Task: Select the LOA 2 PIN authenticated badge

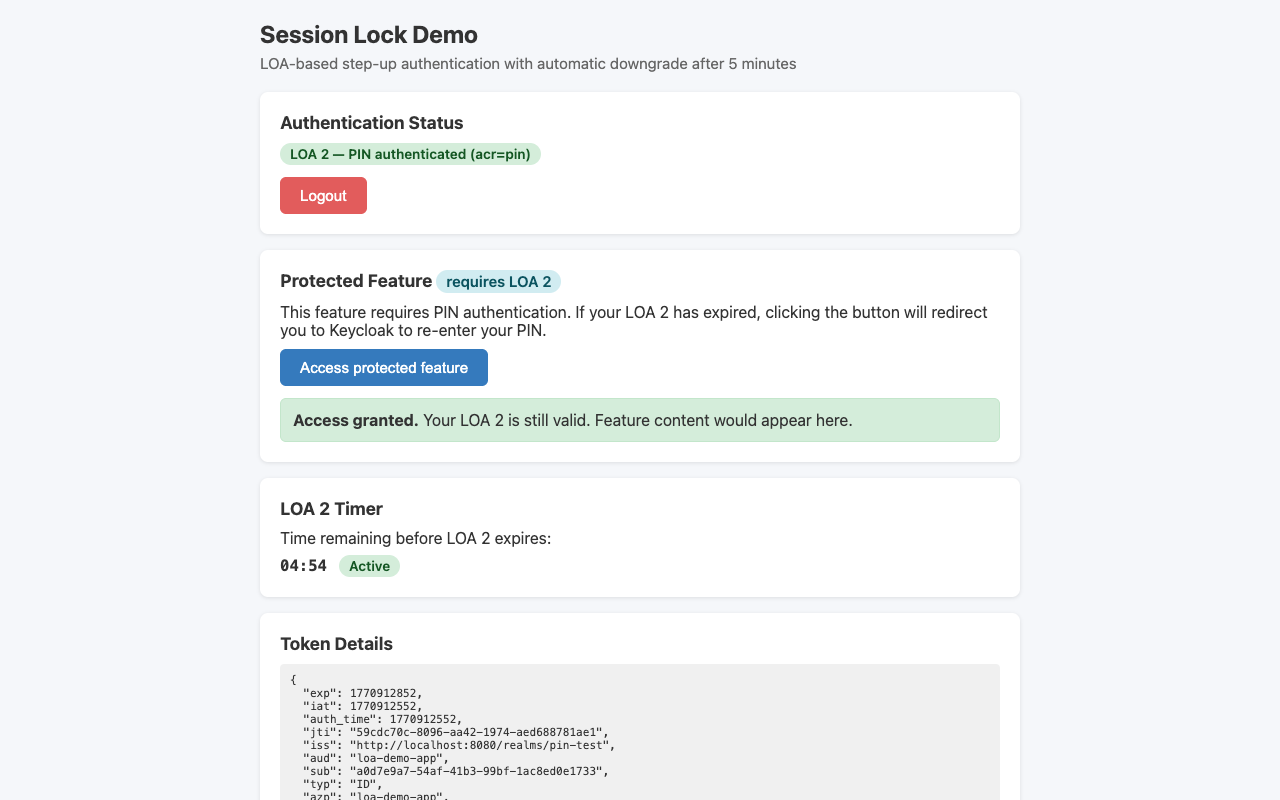Action: (x=410, y=154)
